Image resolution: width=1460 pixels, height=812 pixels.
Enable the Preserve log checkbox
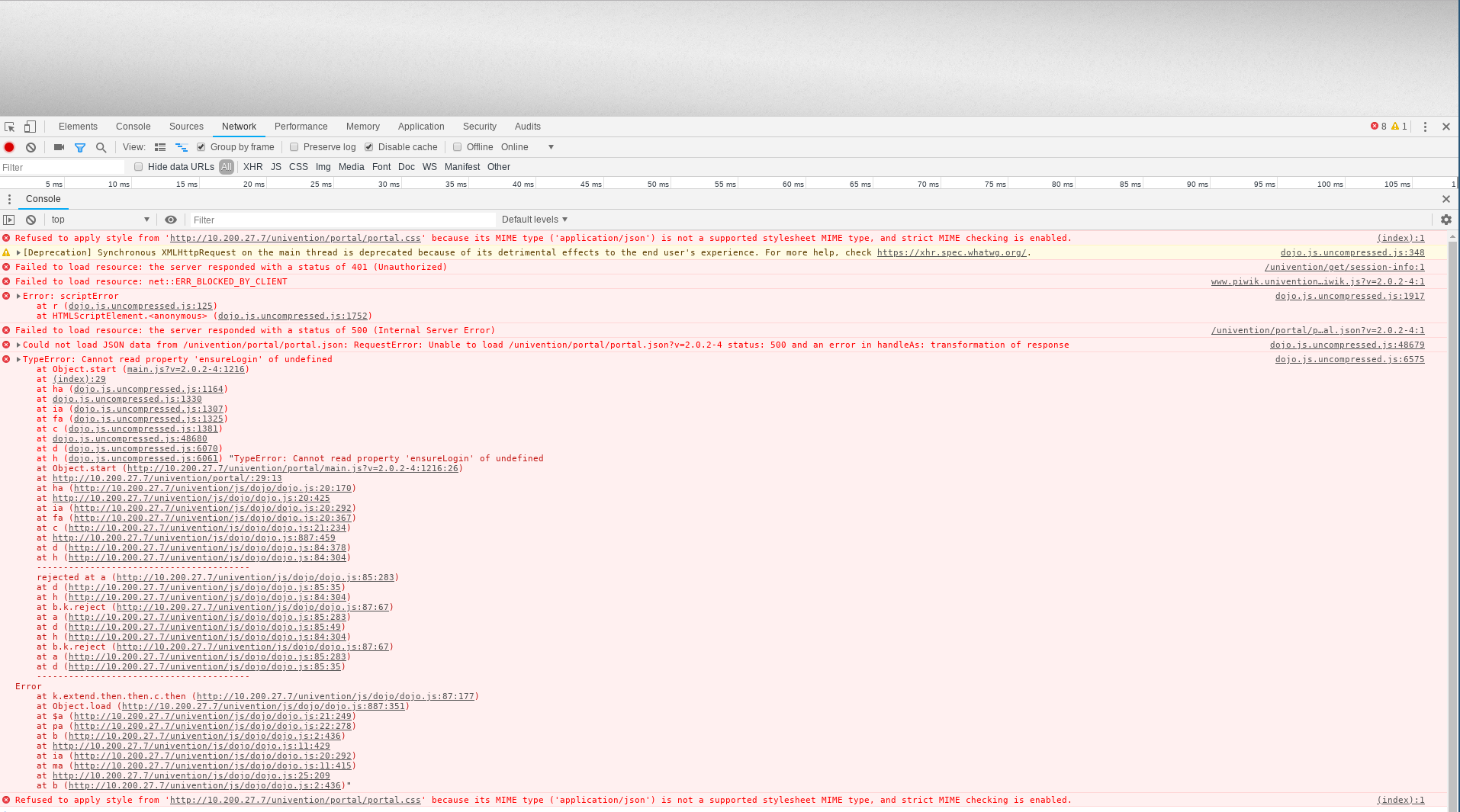coord(294,147)
